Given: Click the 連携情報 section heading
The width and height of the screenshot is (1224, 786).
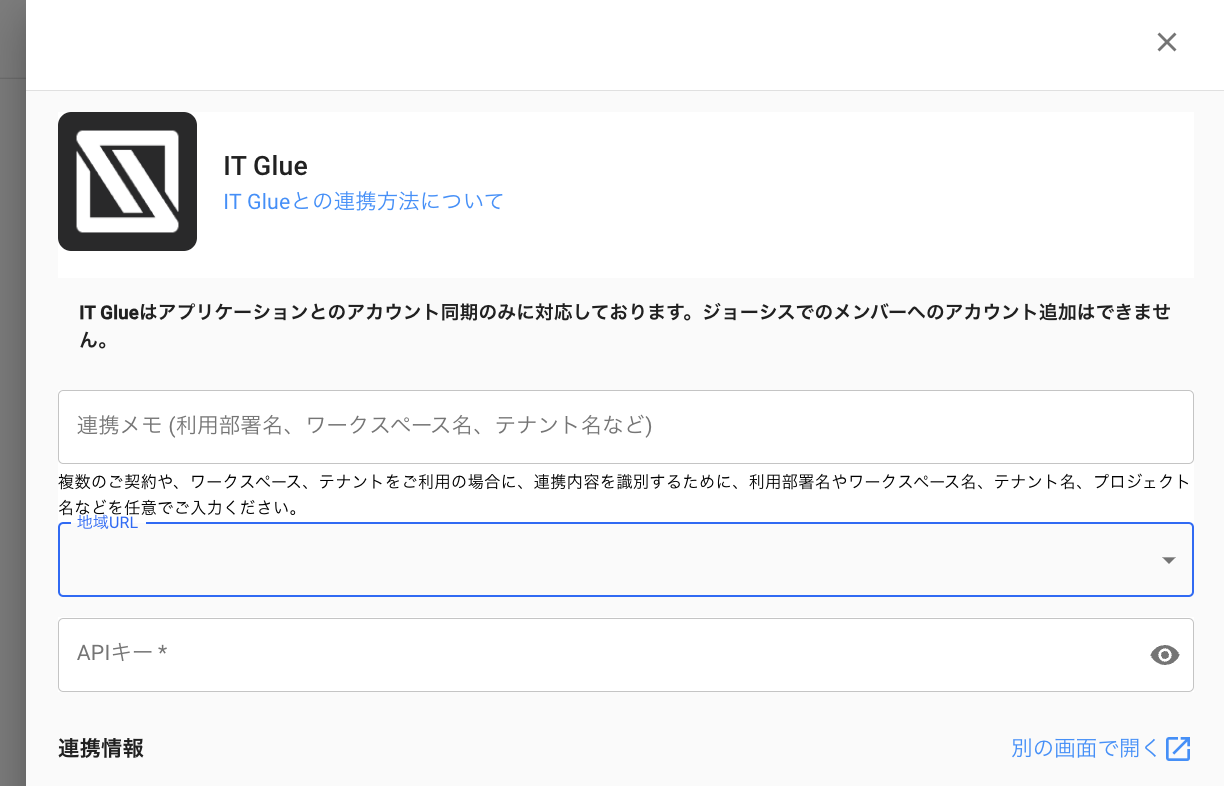Looking at the screenshot, I should pos(101,748).
